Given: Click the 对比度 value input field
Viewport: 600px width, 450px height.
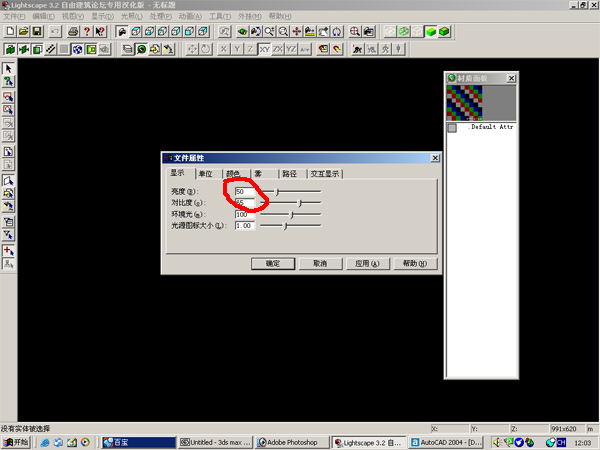Looking at the screenshot, I should [x=245, y=203].
